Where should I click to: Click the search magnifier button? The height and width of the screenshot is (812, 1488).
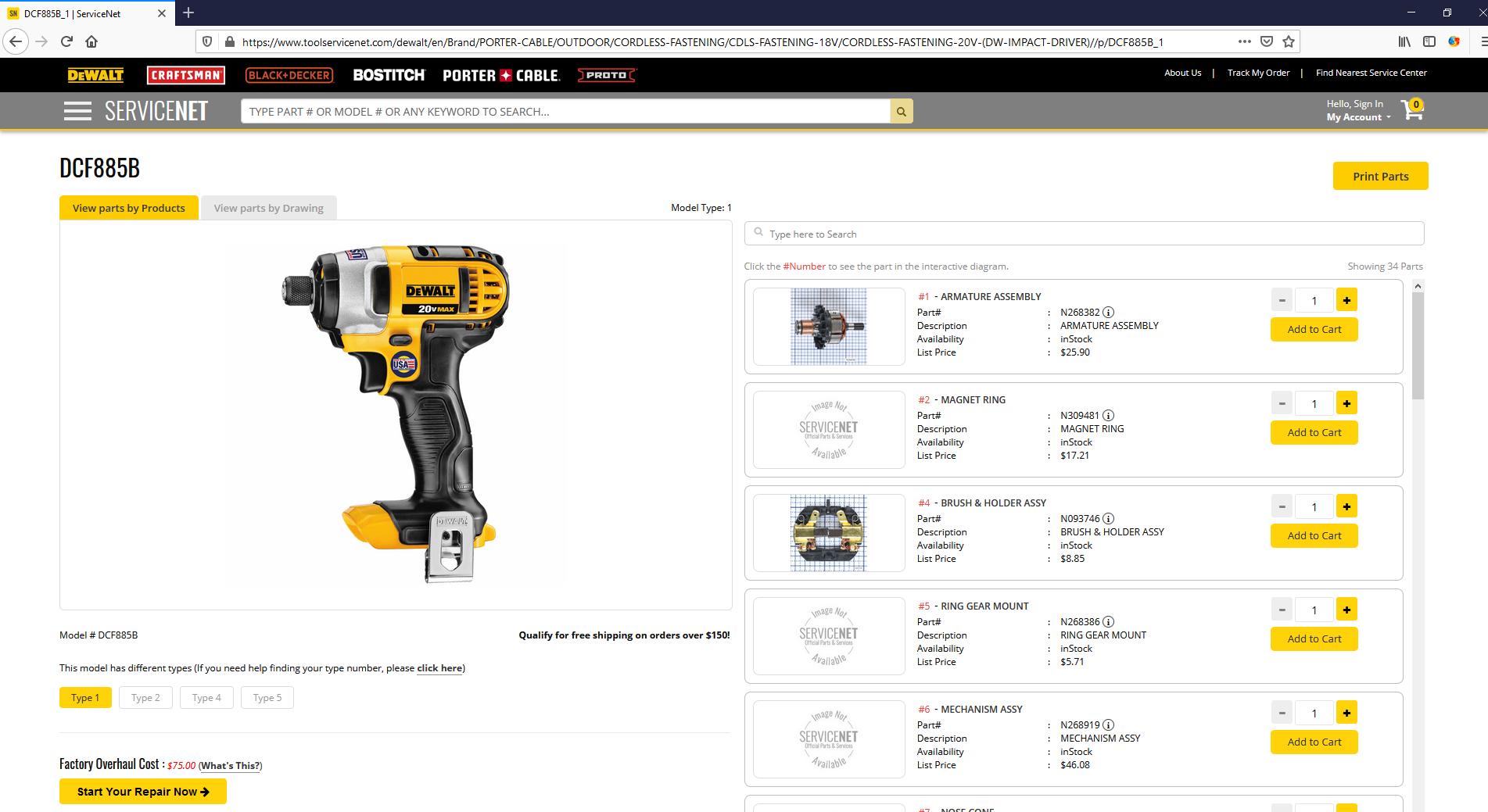(x=901, y=110)
